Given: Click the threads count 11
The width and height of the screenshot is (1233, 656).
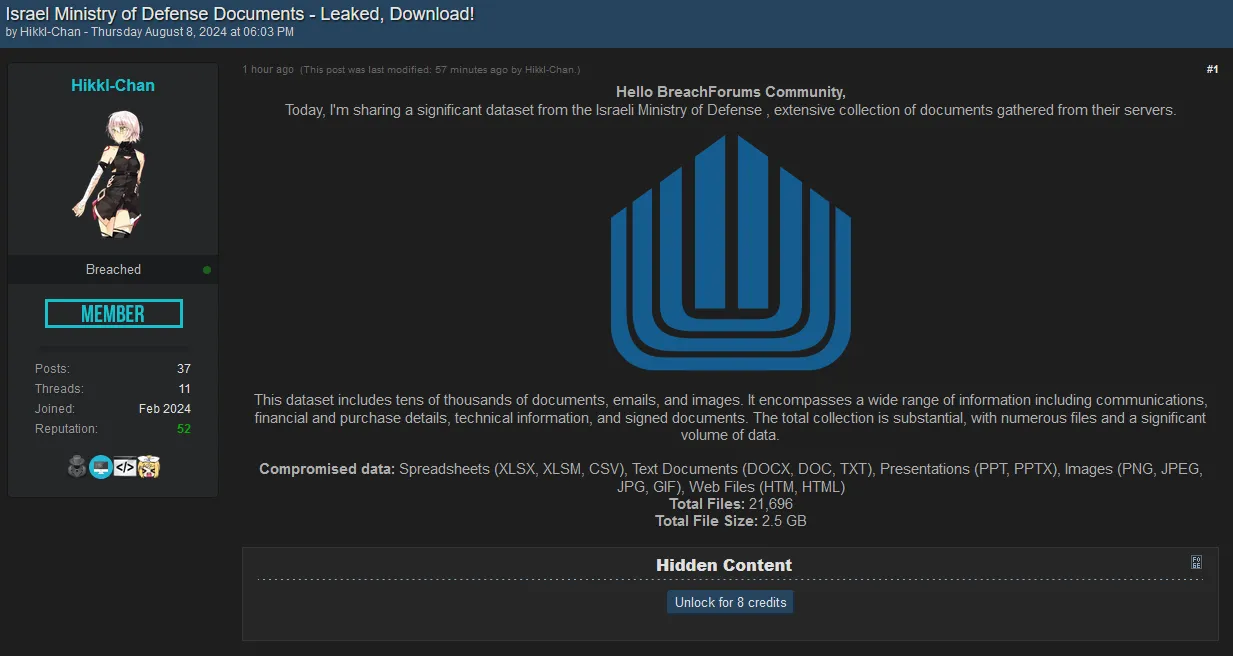Looking at the screenshot, I should (184, 389).
